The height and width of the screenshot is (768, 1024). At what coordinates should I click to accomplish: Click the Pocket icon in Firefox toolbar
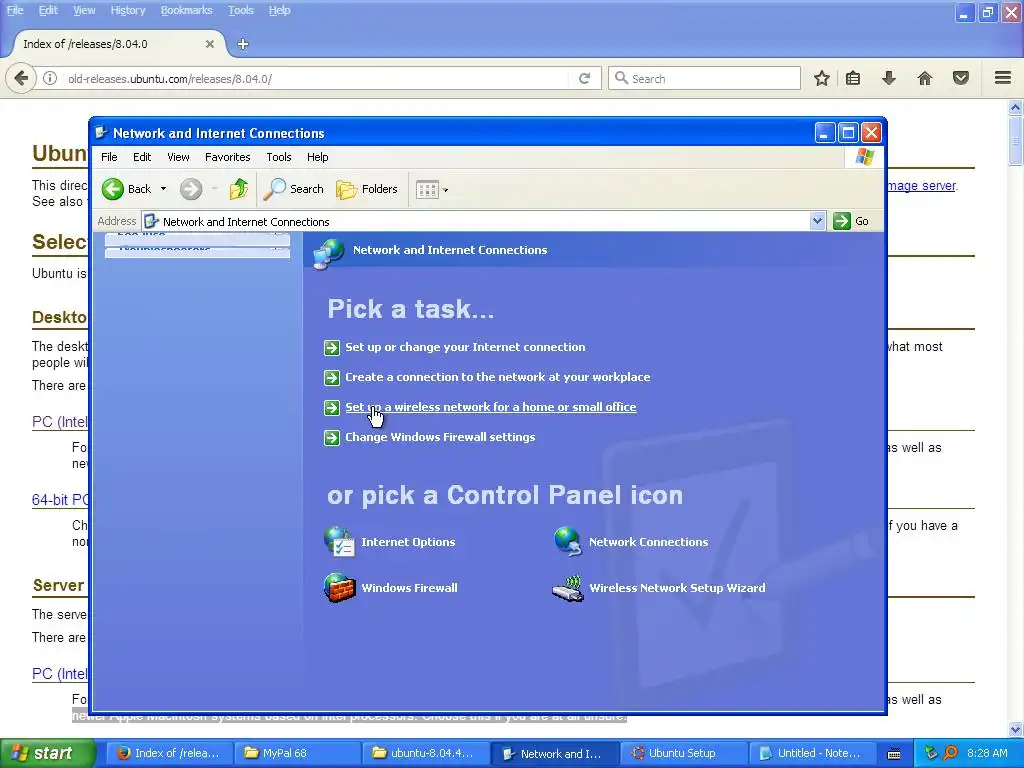(x=961, y=79)
